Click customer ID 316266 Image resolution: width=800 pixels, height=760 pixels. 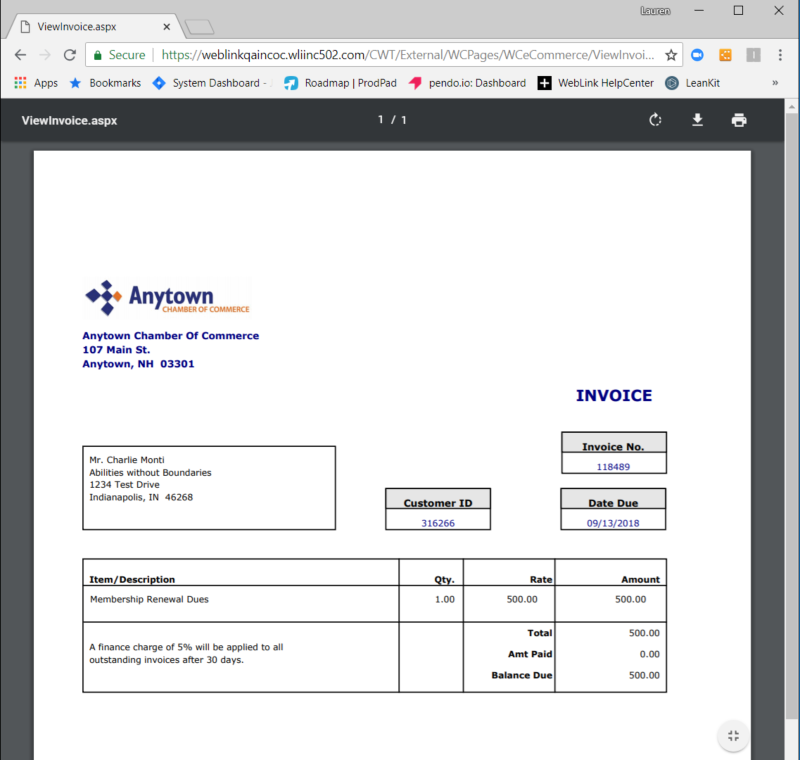(x=438, y=523)
